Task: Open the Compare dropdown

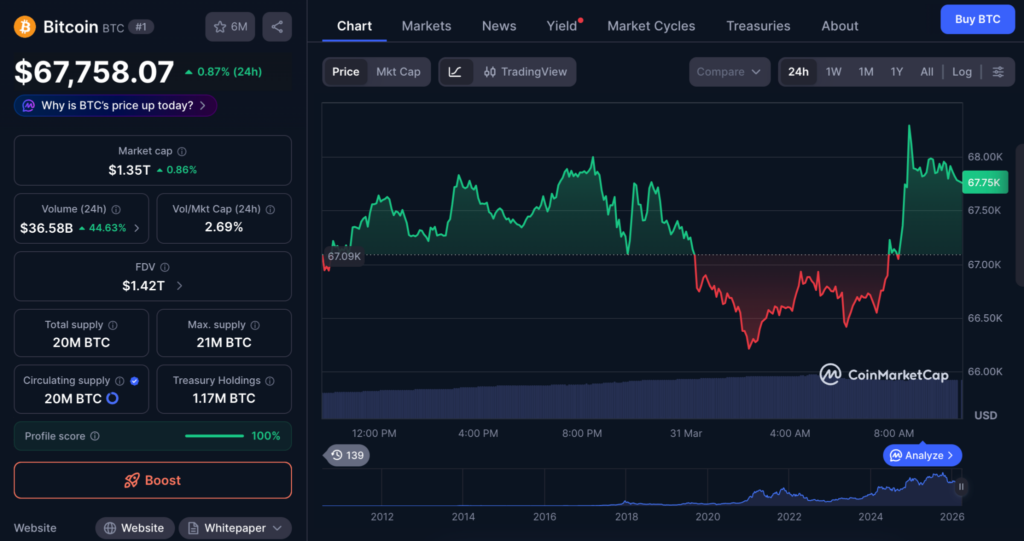Action: pyautogui.click(x=729, y=72)
